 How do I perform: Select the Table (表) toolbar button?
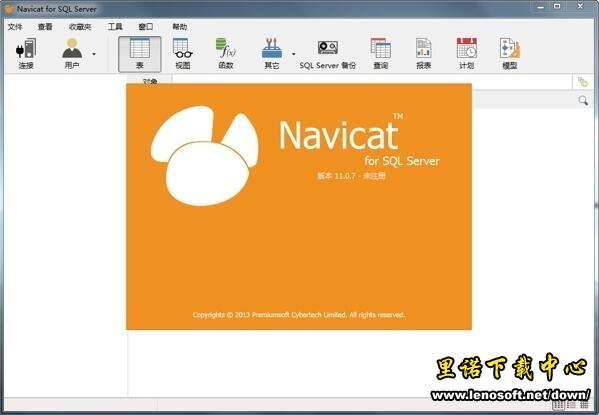140,54
